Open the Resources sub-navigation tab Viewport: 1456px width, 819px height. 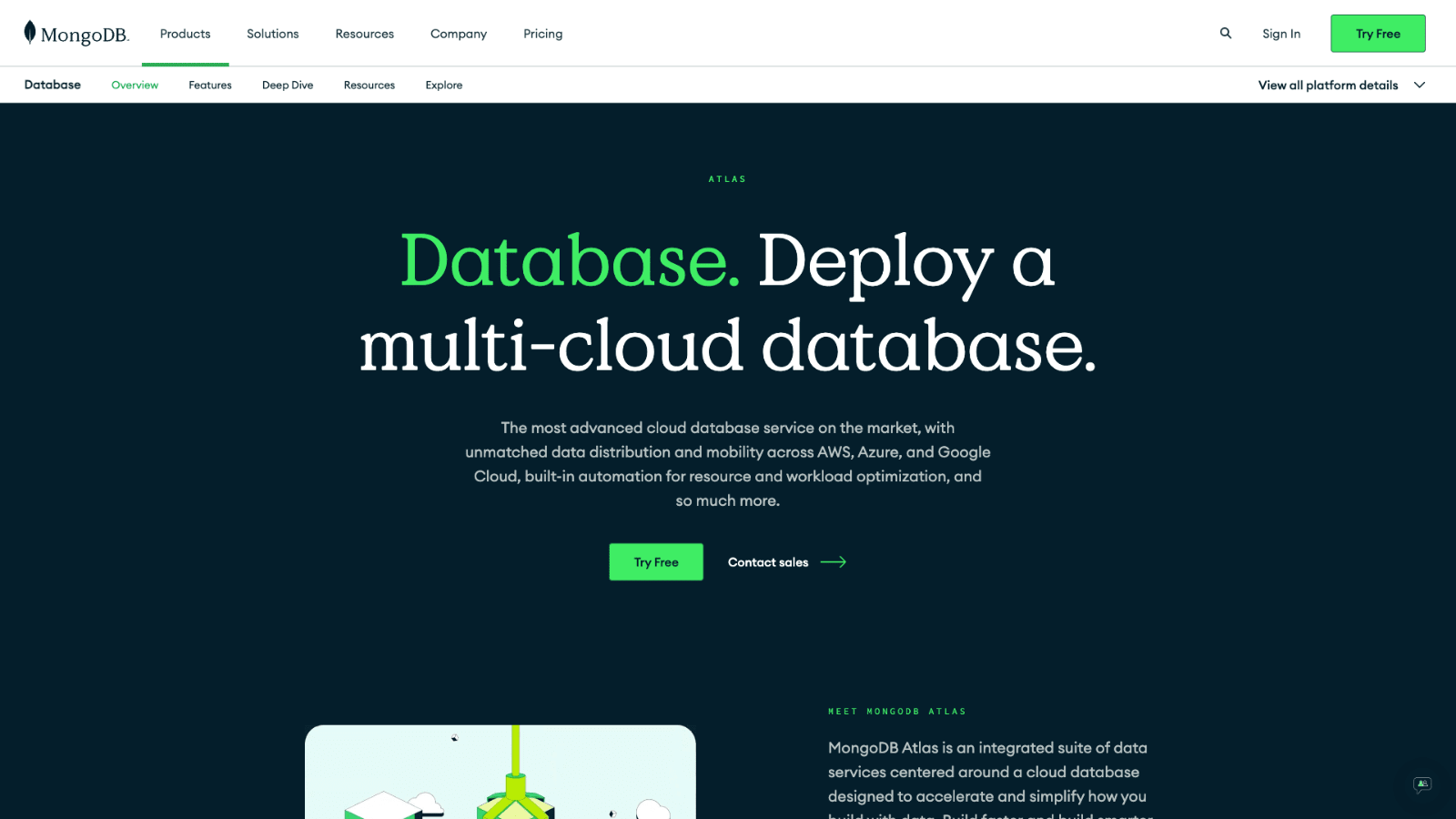click(369, 85)
